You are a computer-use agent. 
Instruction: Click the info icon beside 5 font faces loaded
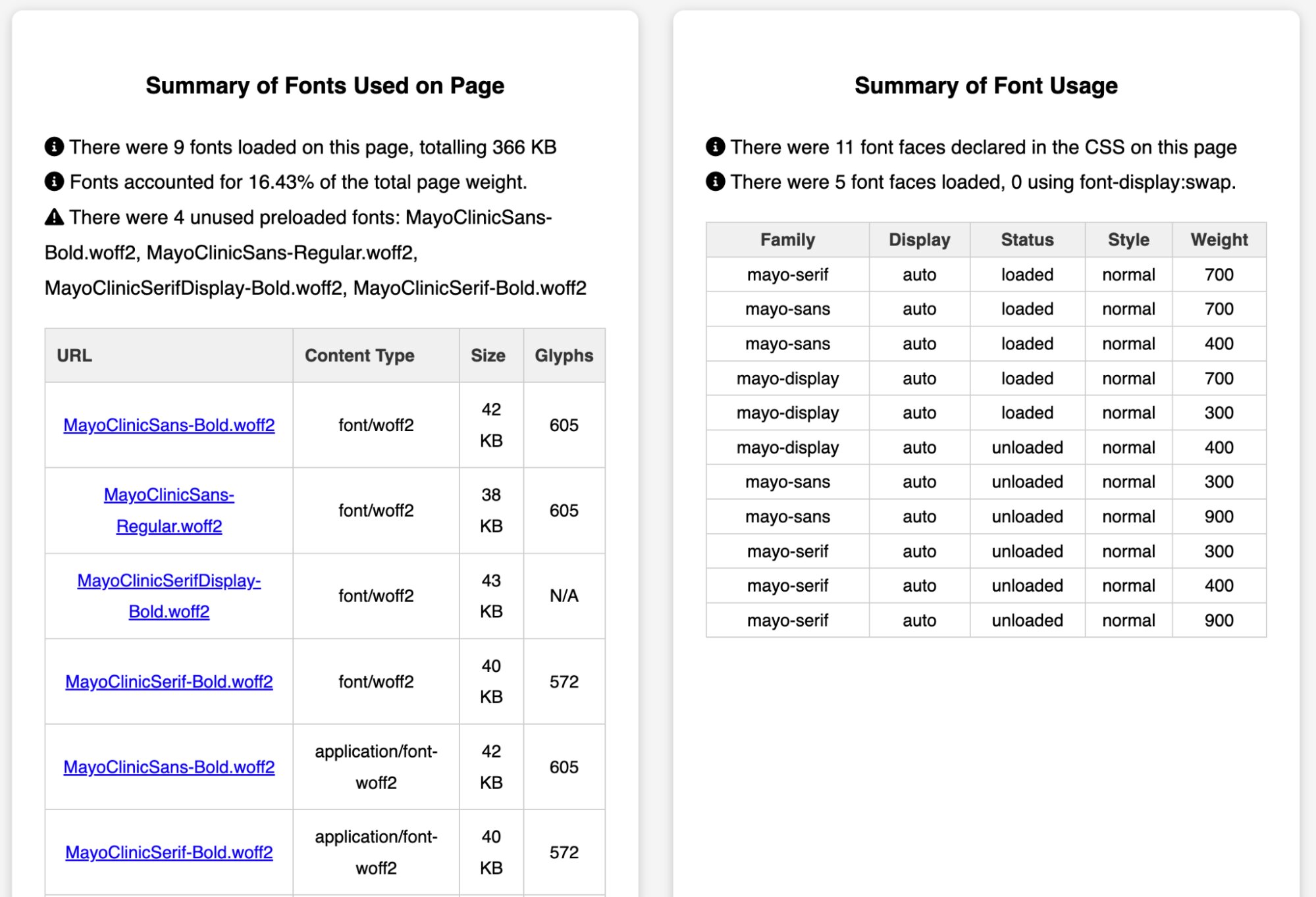[x=715, y=181]
